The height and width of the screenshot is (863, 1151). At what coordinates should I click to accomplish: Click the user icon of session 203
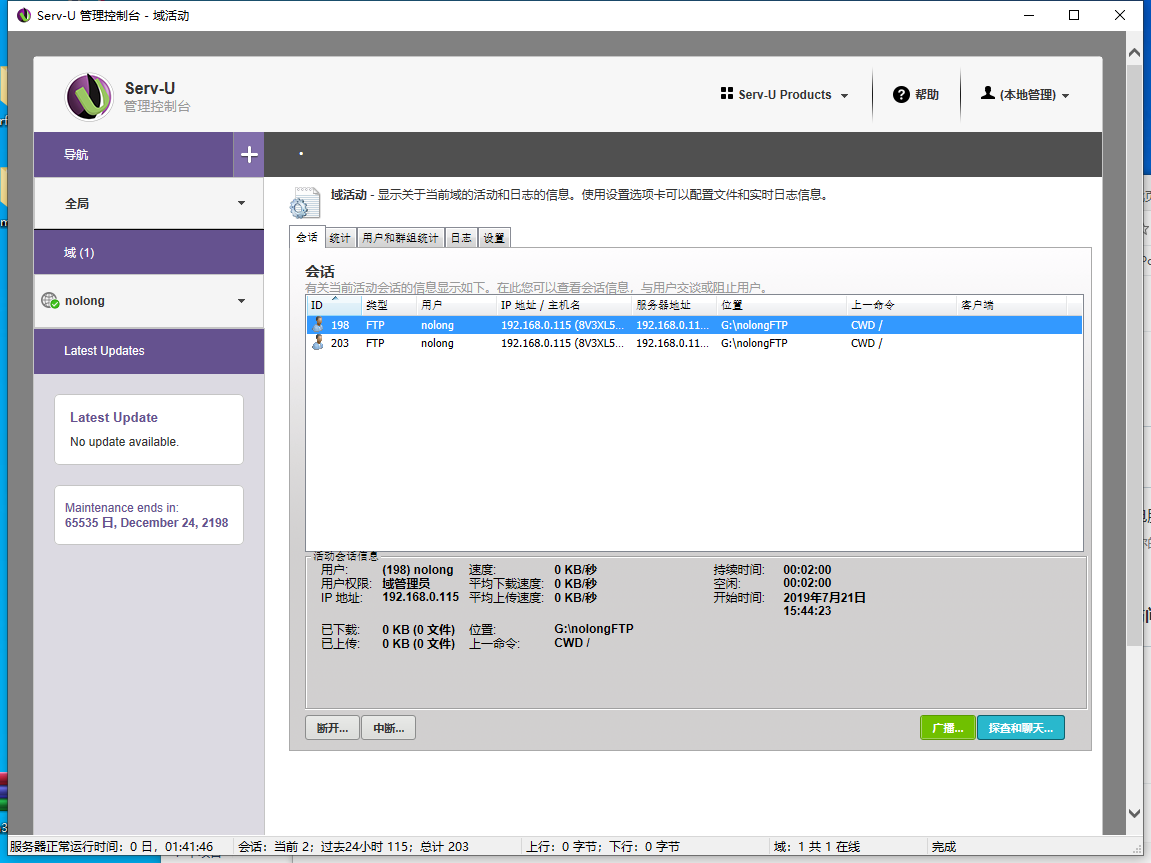[318, 343]
